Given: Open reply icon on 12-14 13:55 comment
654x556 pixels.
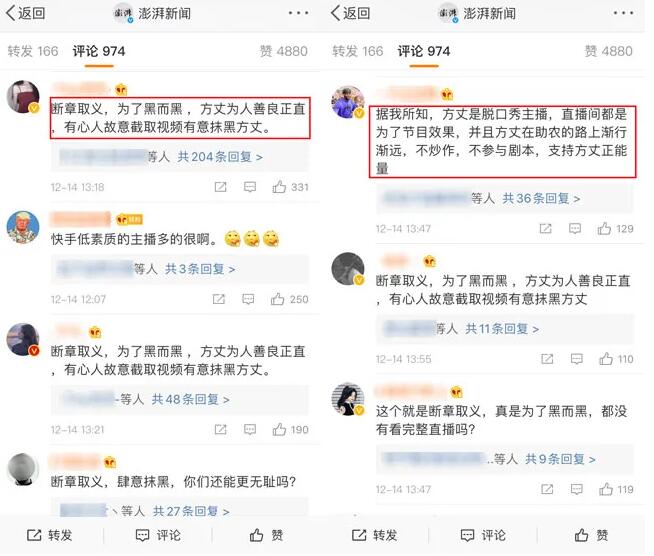Looking at the screenshot, I should tap(576, 359).
